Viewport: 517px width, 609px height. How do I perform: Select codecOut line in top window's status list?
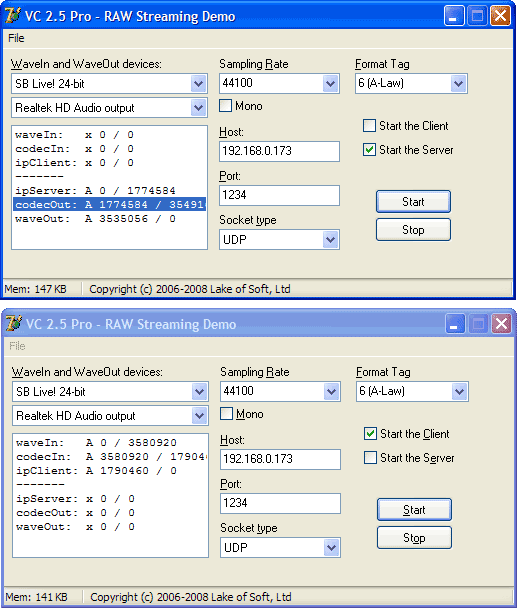110,205
